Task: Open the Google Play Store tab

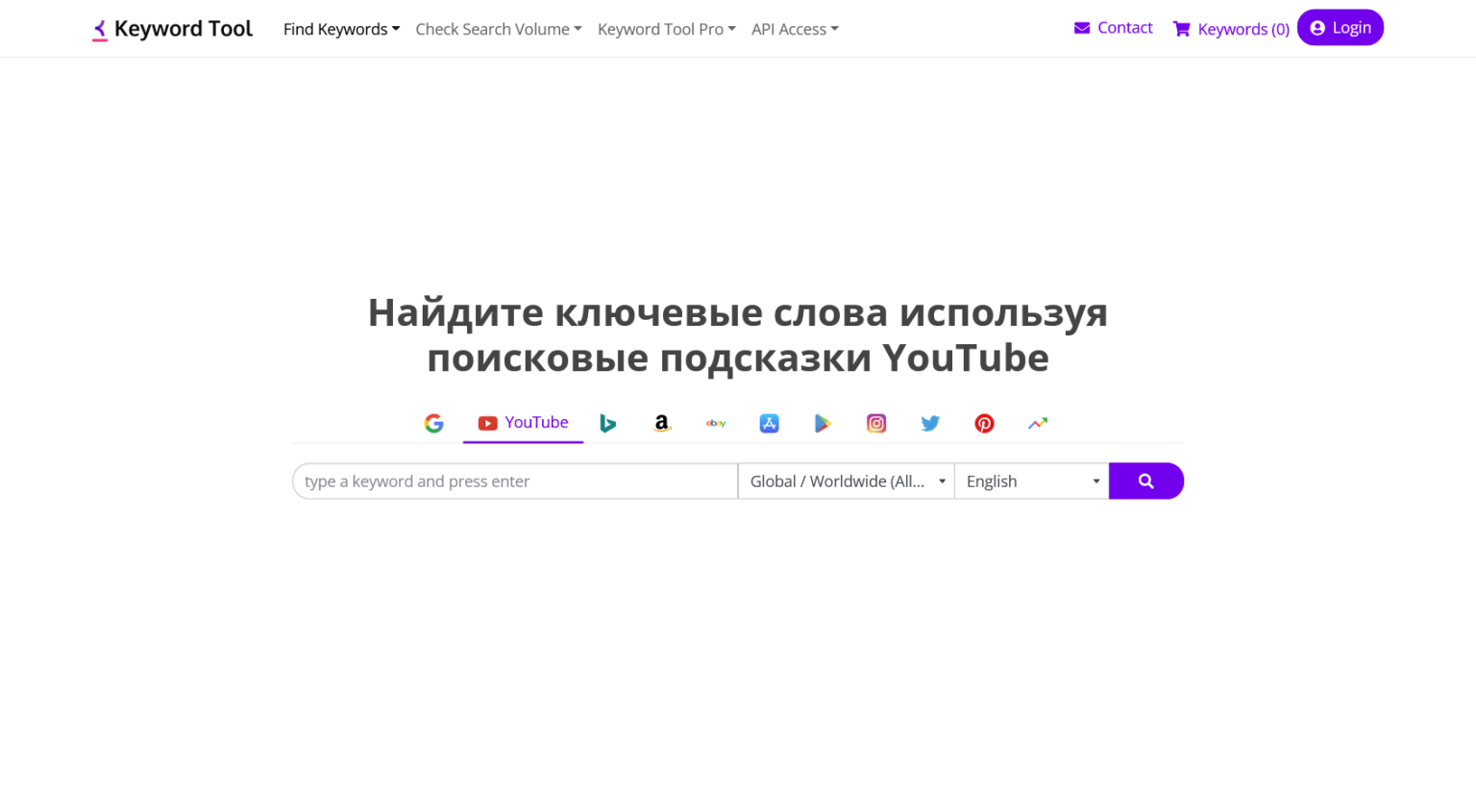Action: click(x=823, y=423)
